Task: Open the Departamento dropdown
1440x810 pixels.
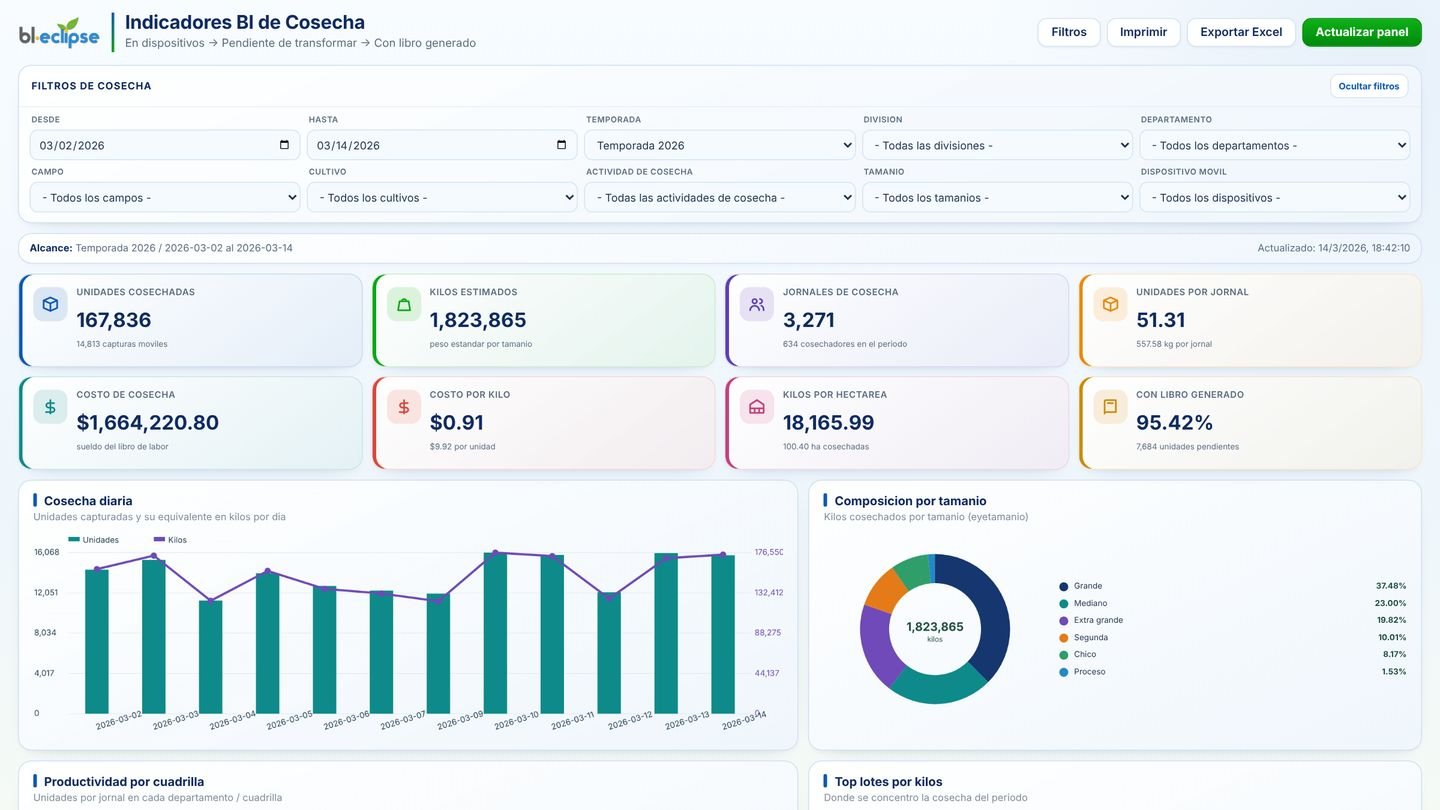Action: click(1275, 145)
